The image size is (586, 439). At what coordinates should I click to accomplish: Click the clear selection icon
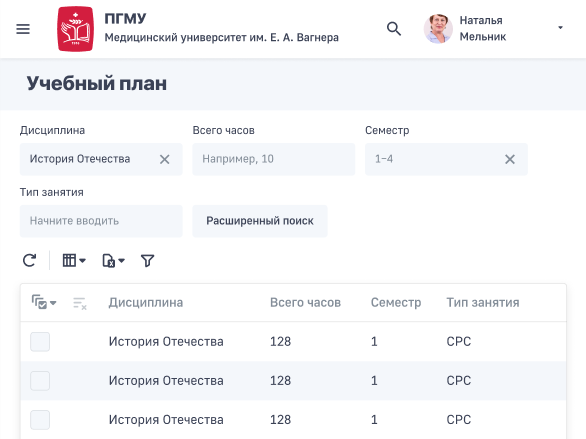pyautogui.click(x=80, y=303)
